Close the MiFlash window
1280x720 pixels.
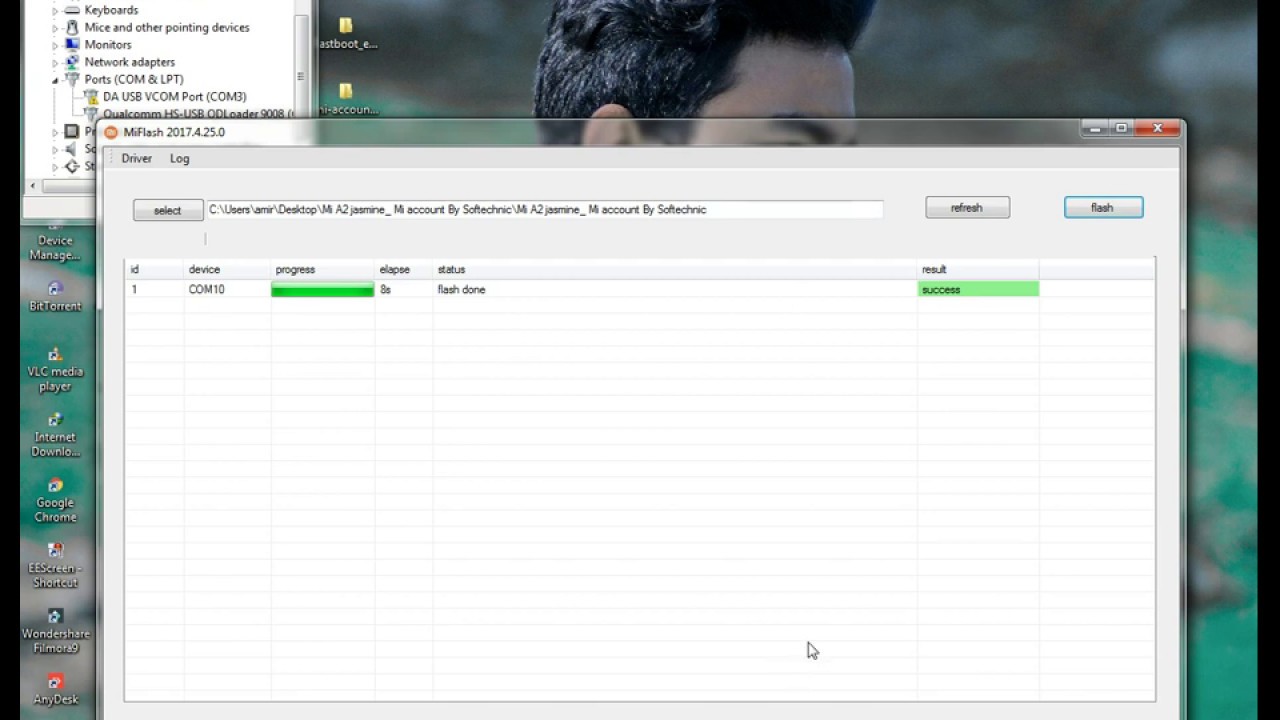pyautogui.click(x=1157, y=128)
